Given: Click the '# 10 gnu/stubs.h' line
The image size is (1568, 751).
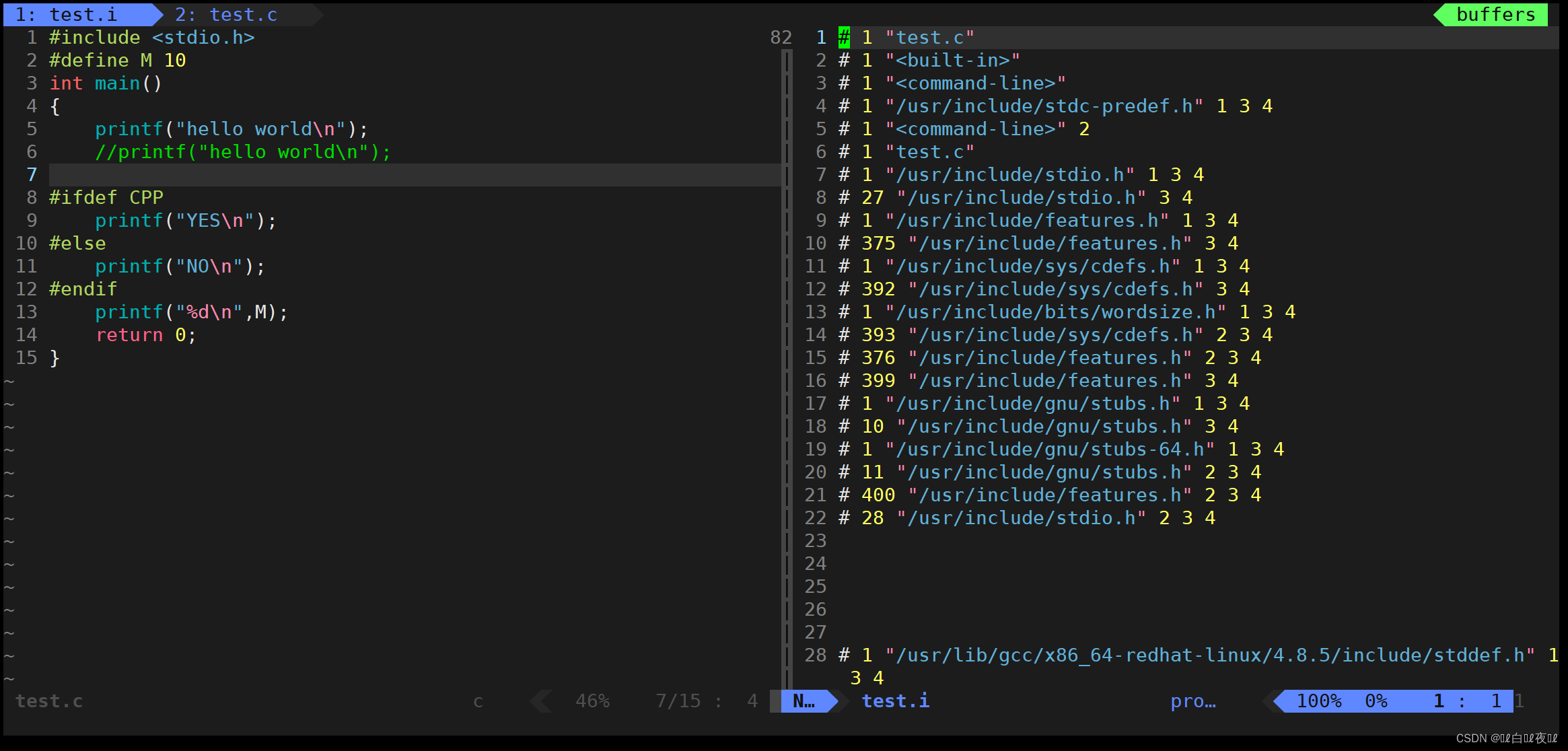Looking at the screenshot, I should point(1039,426).
